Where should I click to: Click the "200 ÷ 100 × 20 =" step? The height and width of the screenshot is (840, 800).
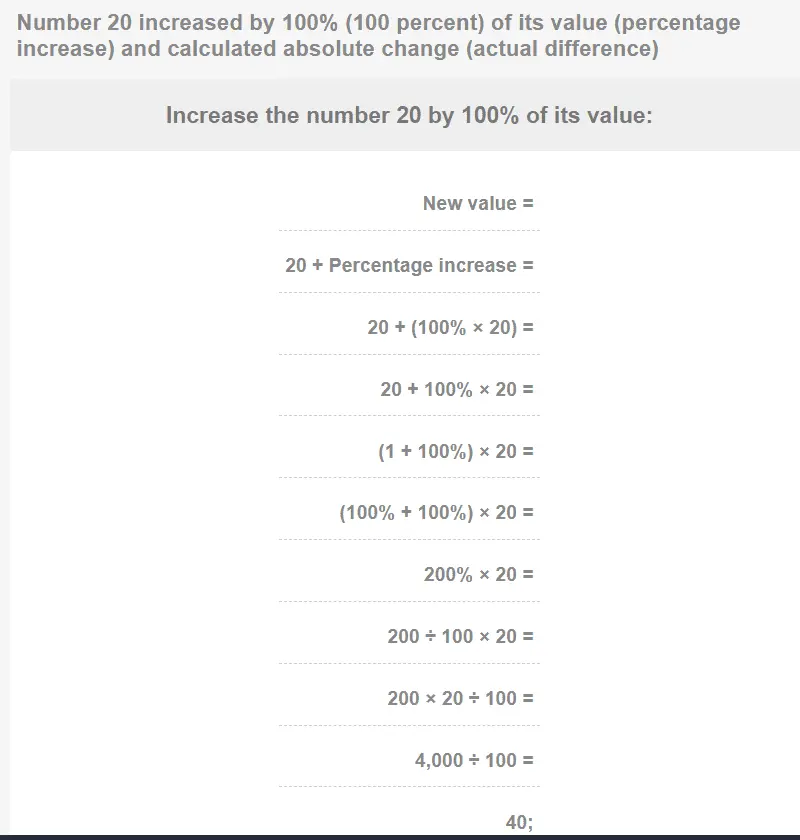461,636
